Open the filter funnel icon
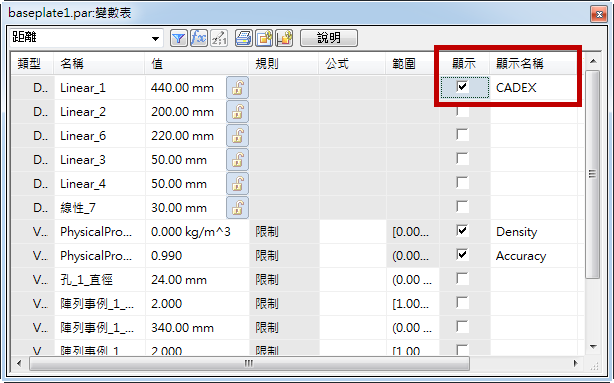The width and height of the screenshot is (614, 383). (x=179, y=38)
